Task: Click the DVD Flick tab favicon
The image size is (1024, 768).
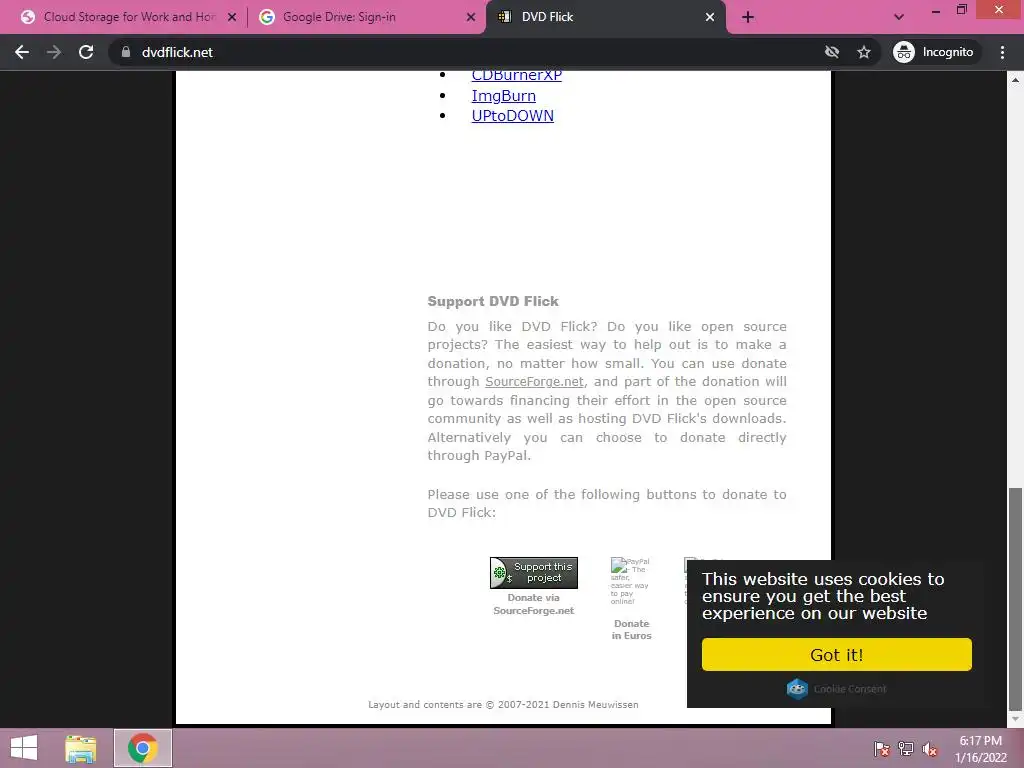Action: pos(504,17)
